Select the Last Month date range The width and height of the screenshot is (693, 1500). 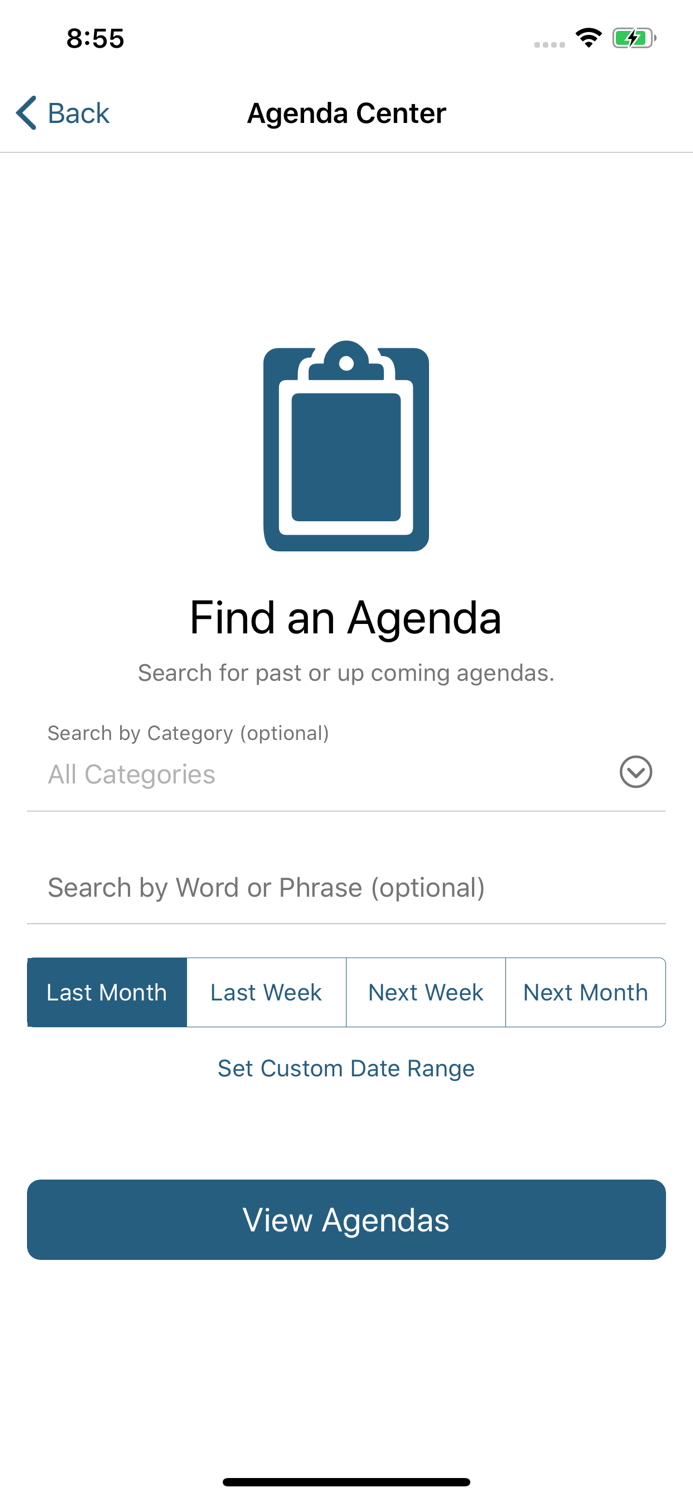[107, 992]
